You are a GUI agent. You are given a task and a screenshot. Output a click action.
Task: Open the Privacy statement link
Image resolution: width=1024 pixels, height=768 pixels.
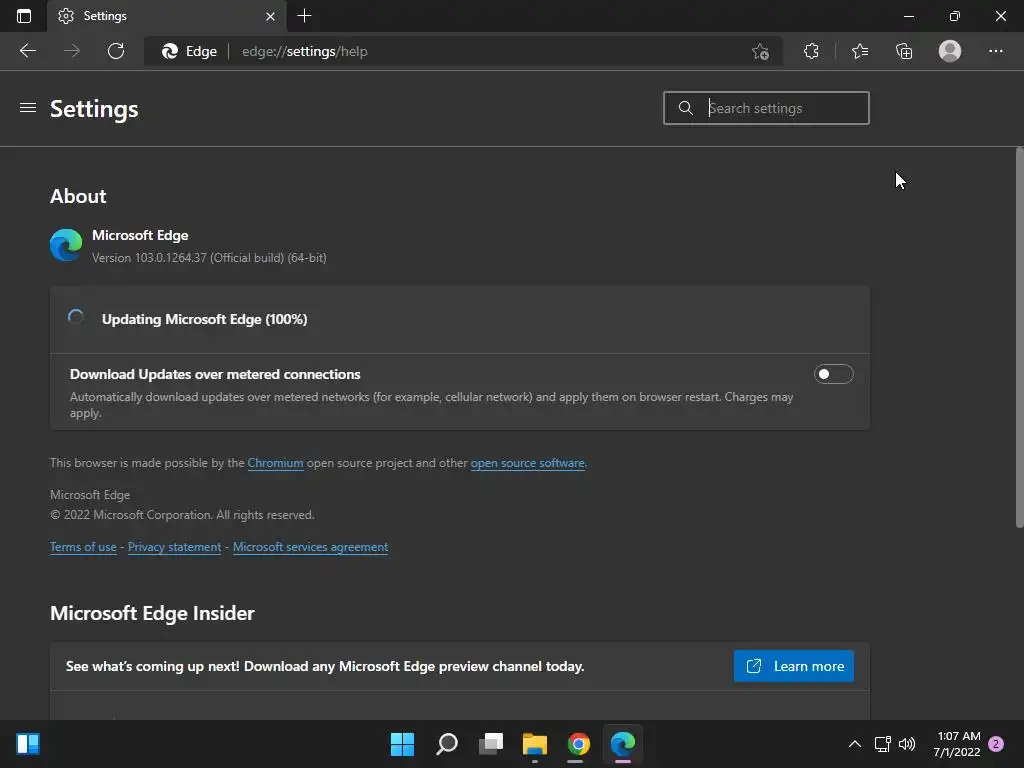[174, 547]
